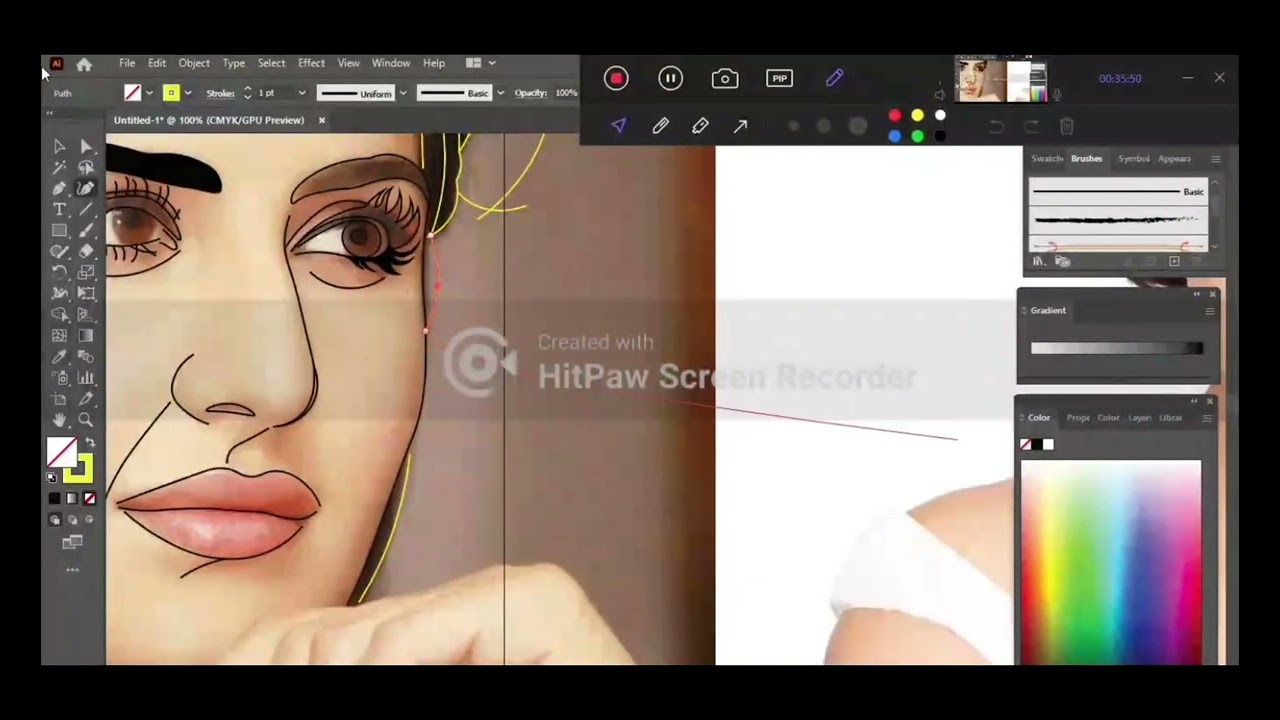Toggle PIP mode in HitPaw recorder
The image size is (1280, 720).
point(779,78)
